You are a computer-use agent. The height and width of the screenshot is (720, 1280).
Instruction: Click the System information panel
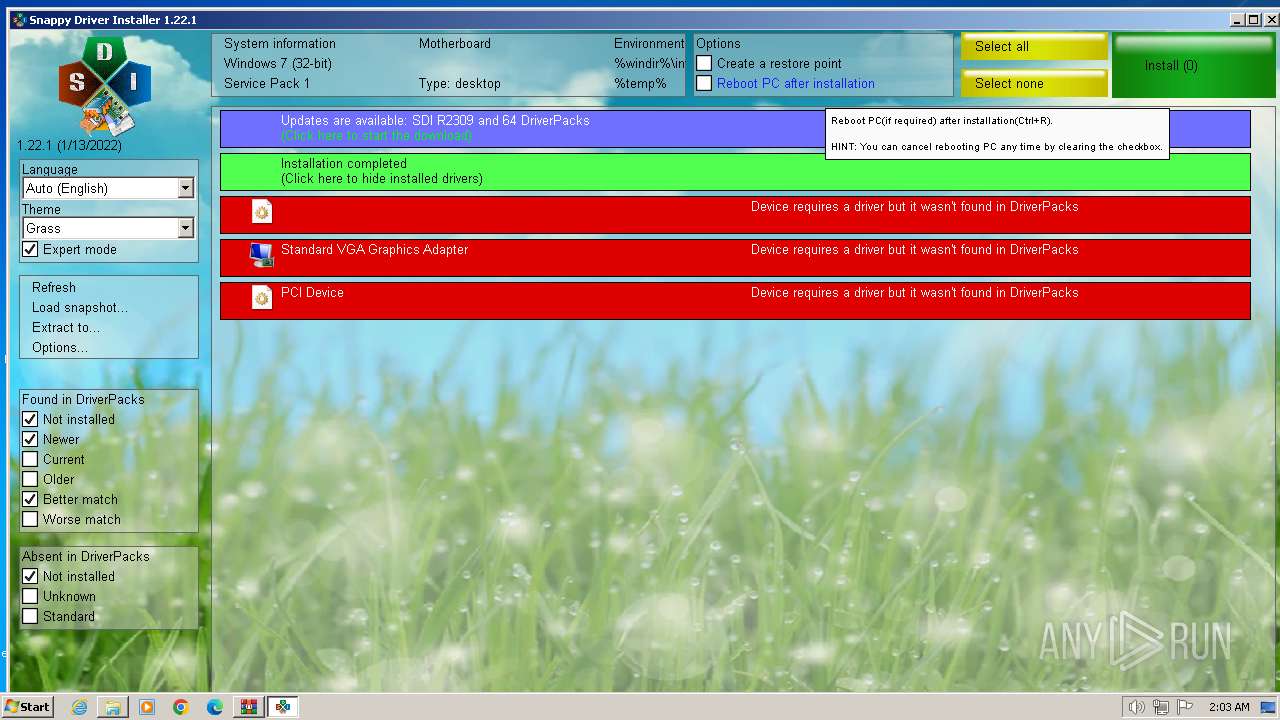[x=448, y=64]
